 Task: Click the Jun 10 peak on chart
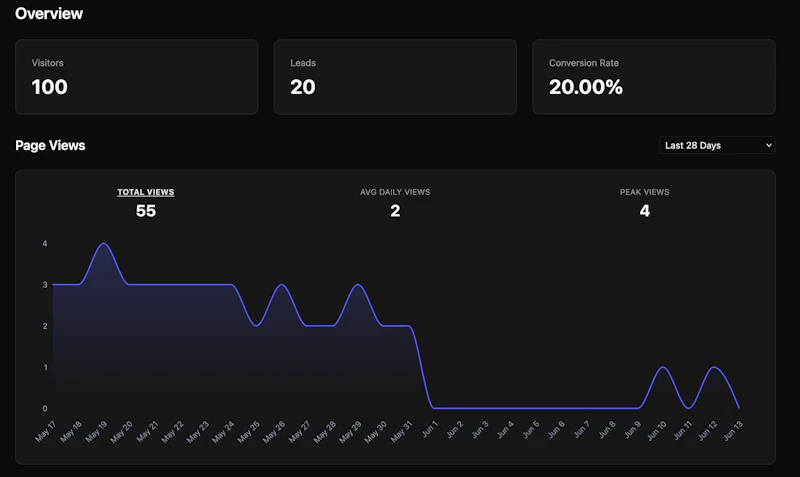click(x=663, y=367)
